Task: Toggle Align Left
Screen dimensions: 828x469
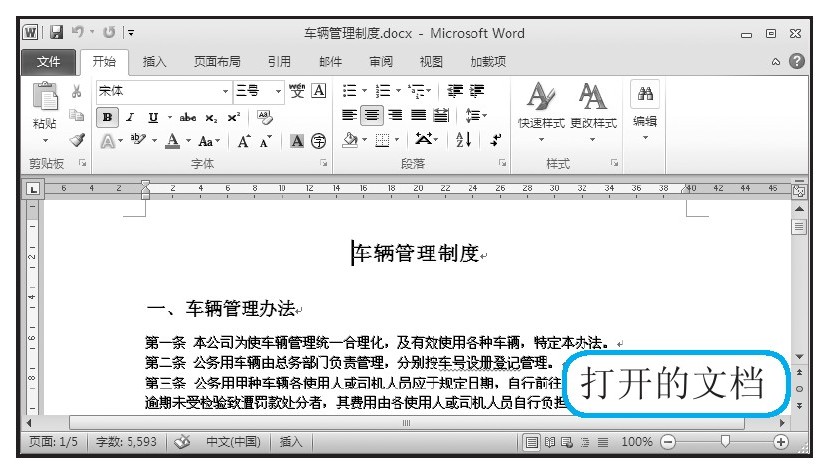Action: (349, 115)
